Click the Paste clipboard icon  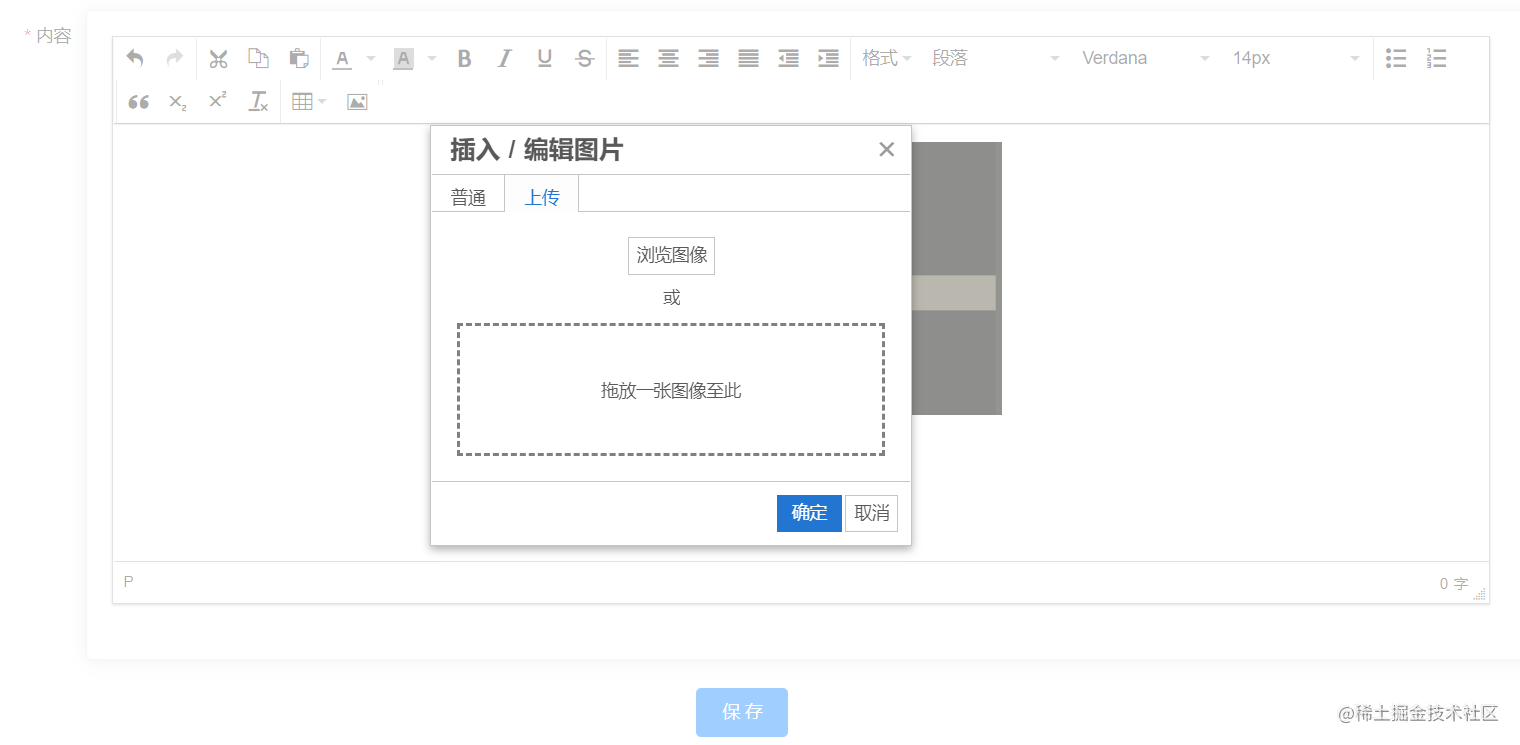click(298, 58)
